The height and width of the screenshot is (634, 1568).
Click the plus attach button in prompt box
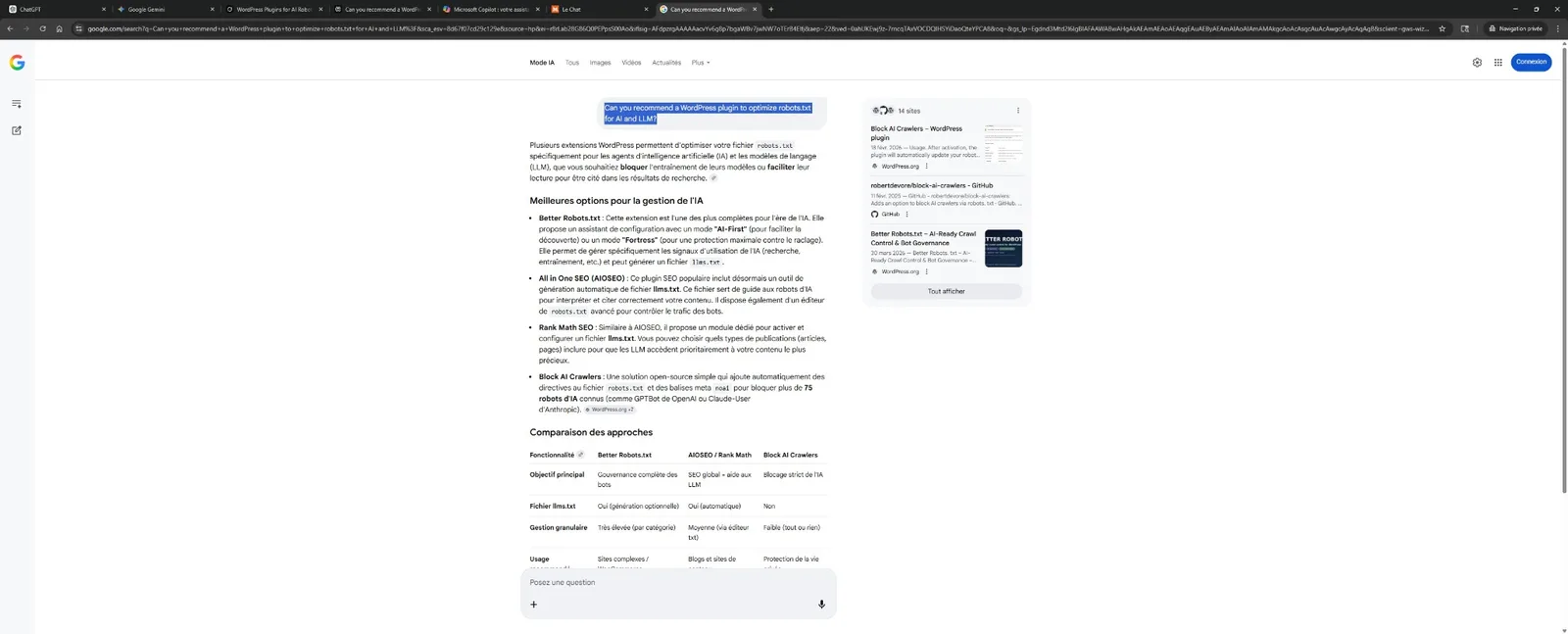pos(534,605)
